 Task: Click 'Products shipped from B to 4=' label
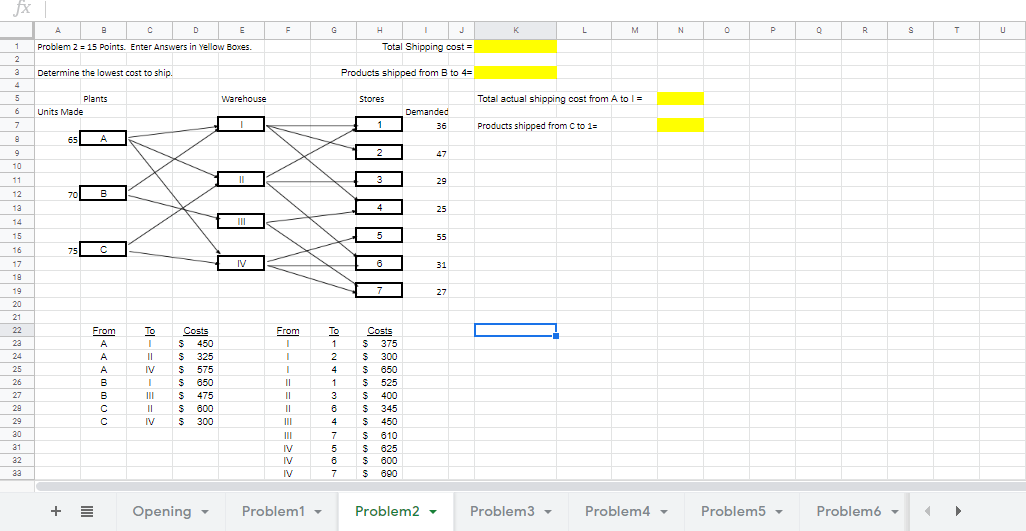(x=406, y=73)
